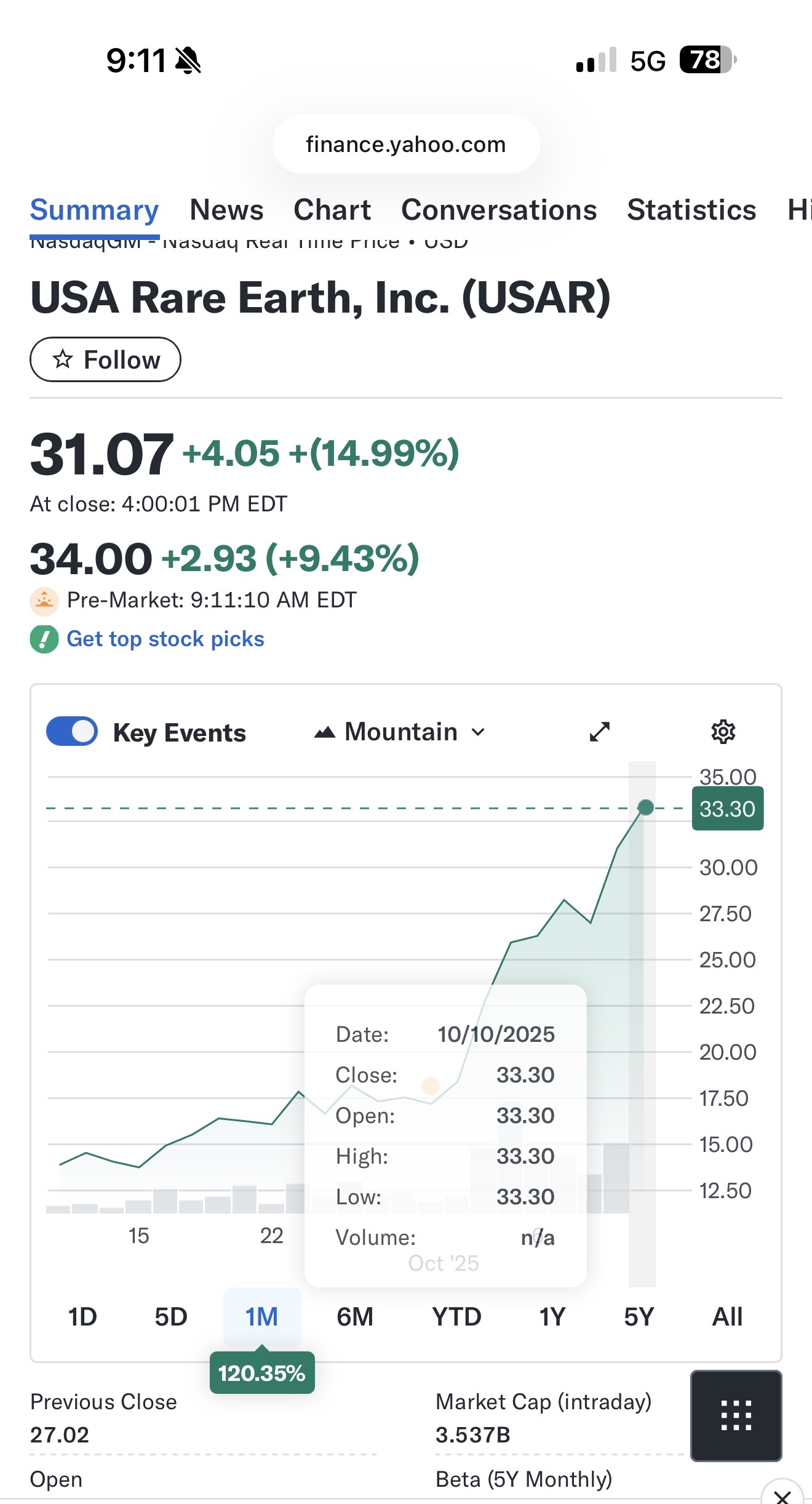
Task: Tap the finance.yahoo.com address bar
Action: (x=406, y=144)
